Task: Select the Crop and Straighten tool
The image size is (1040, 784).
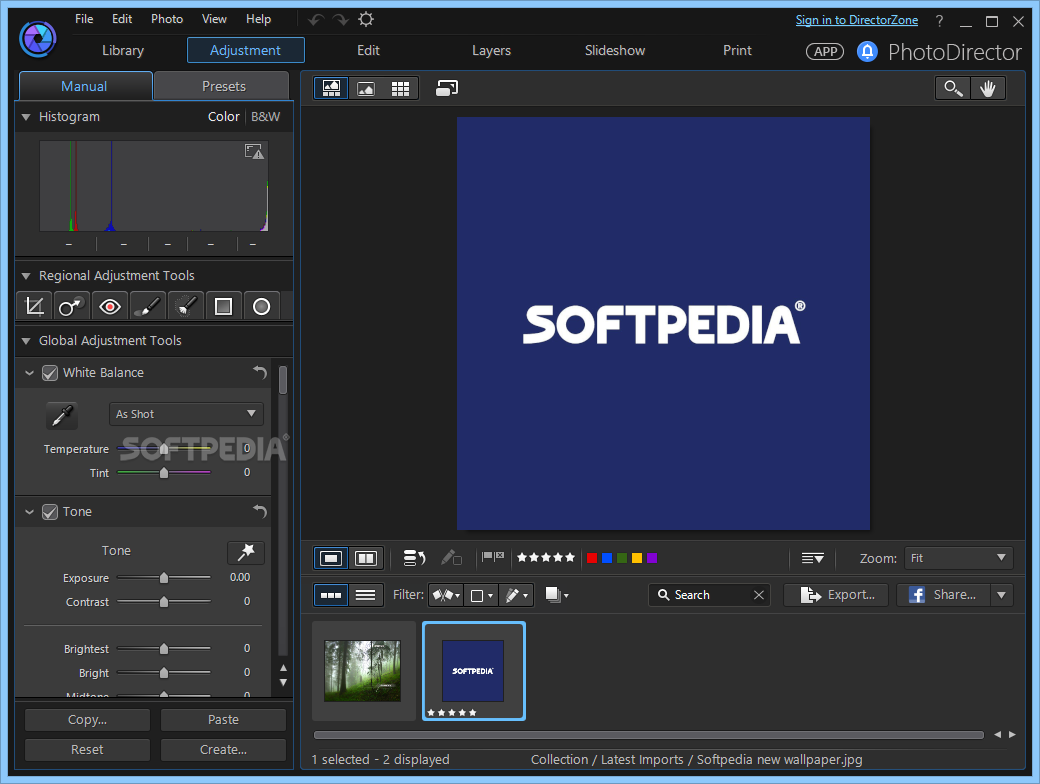Action: (x=34, y=306)
